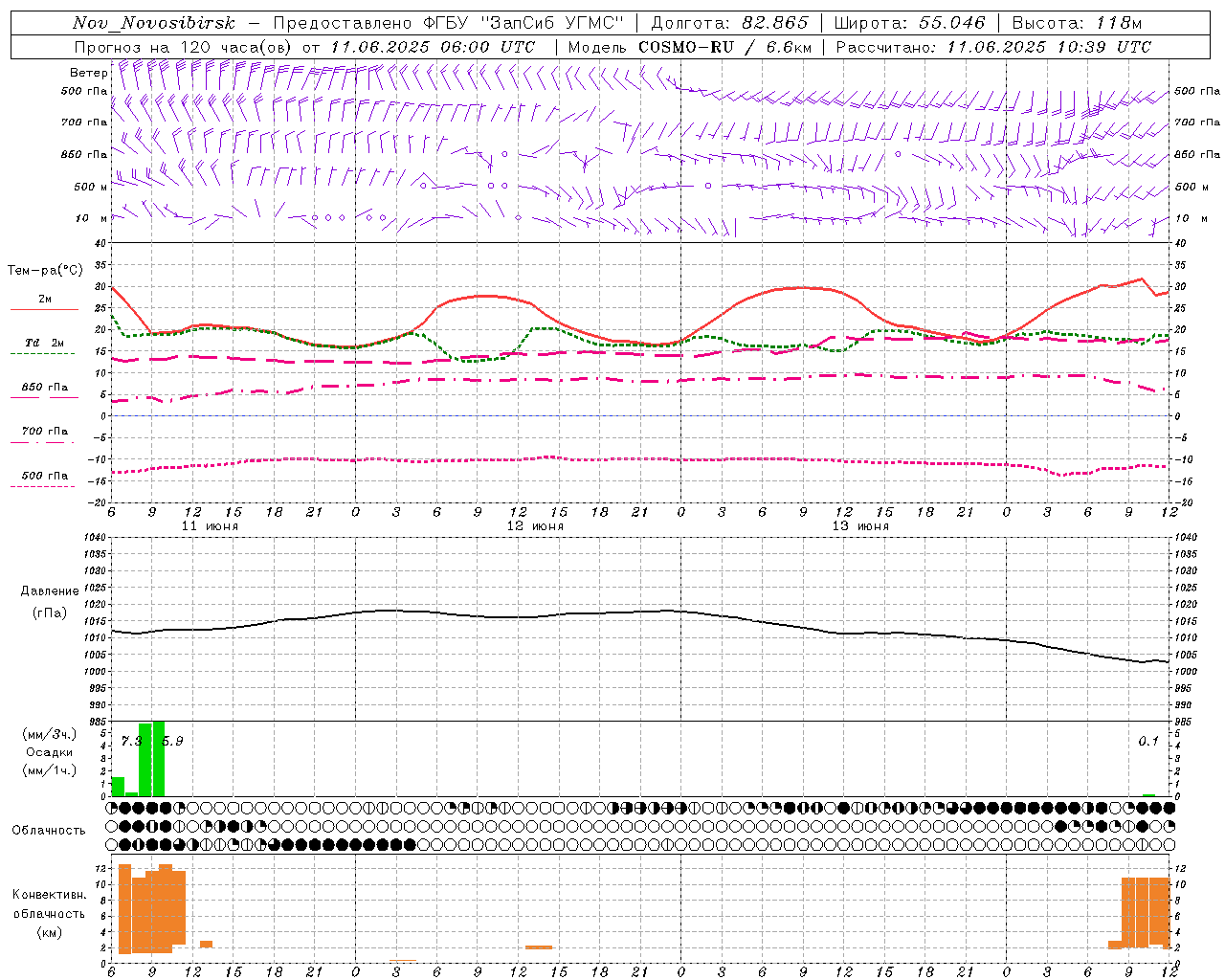This screenshot has width=1225, height=980.
Task: Click the large orange convective block at the right edge
Action: point(1146,912)
